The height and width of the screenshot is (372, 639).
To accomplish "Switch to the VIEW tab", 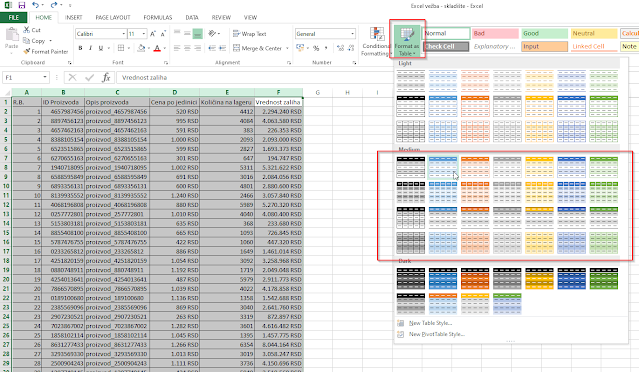I will pos(250,18).
